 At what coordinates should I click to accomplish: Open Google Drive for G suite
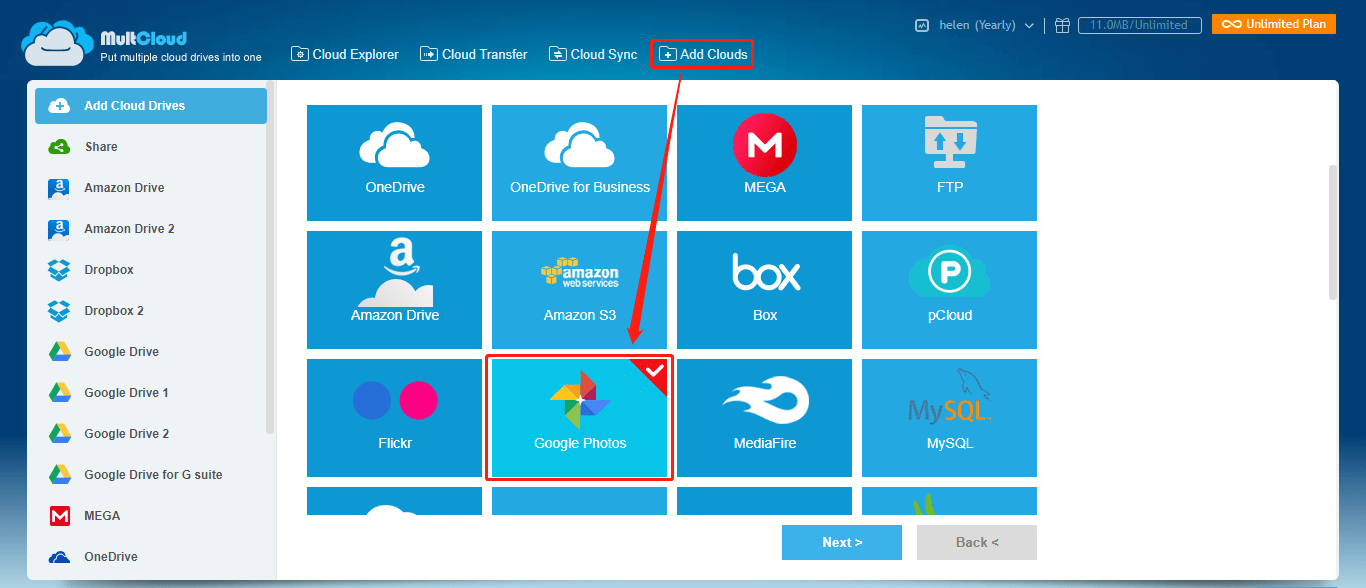pos(151,475)
